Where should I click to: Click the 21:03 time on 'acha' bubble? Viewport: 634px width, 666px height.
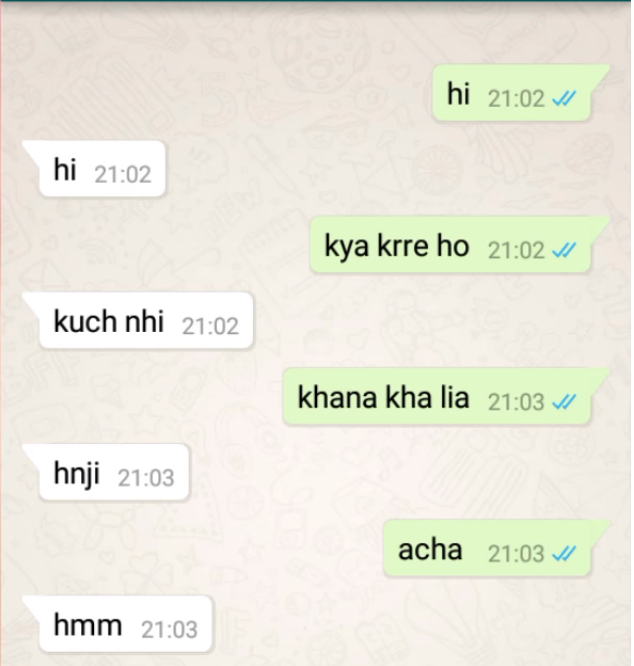(x=516, y=553)
